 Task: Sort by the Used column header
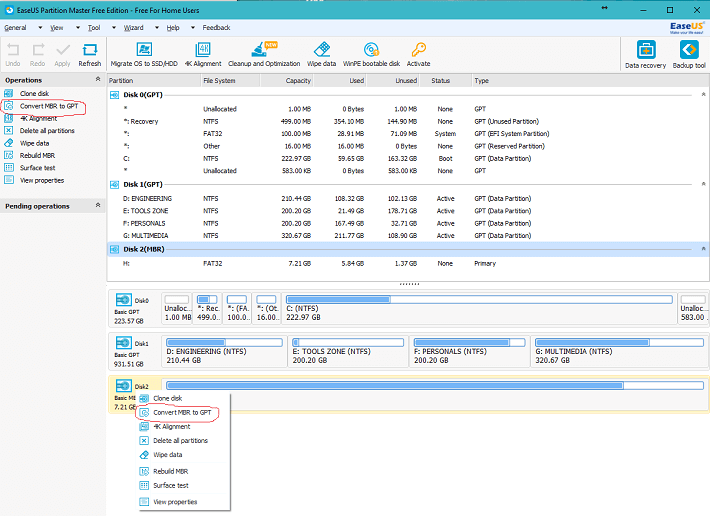pos(340,81)
